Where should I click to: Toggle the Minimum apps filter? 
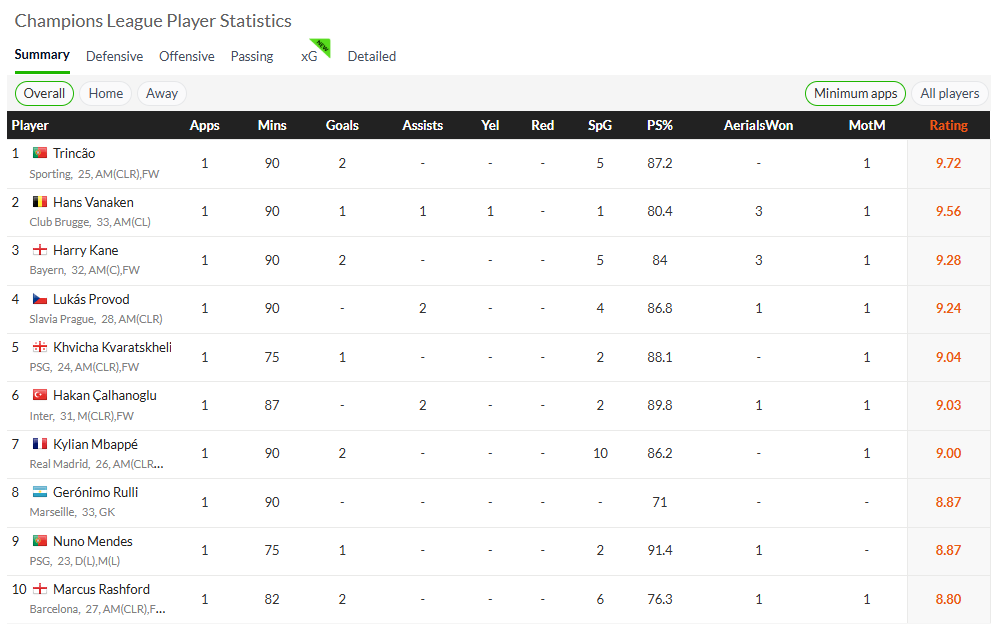(x=855, y=94)
